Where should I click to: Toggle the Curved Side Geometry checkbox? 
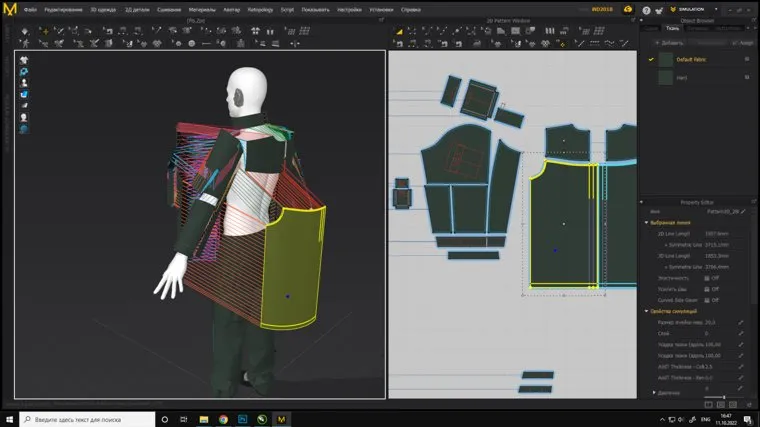click(707, 299)
